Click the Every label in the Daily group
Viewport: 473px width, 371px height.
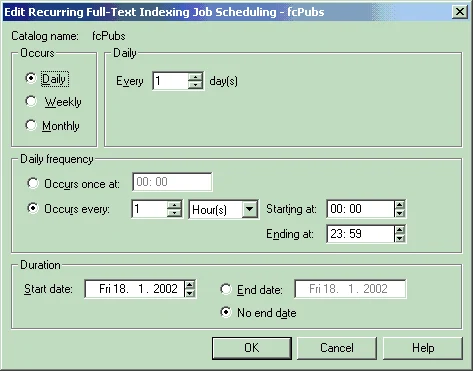click(x=130, y=81)
